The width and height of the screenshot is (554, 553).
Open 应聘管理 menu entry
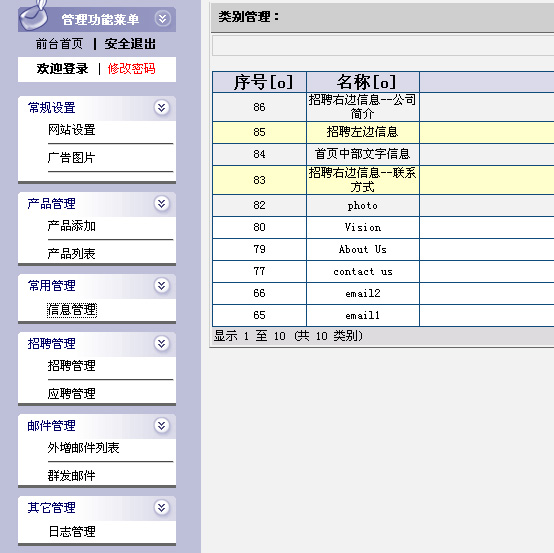click(x=72, y=393)
